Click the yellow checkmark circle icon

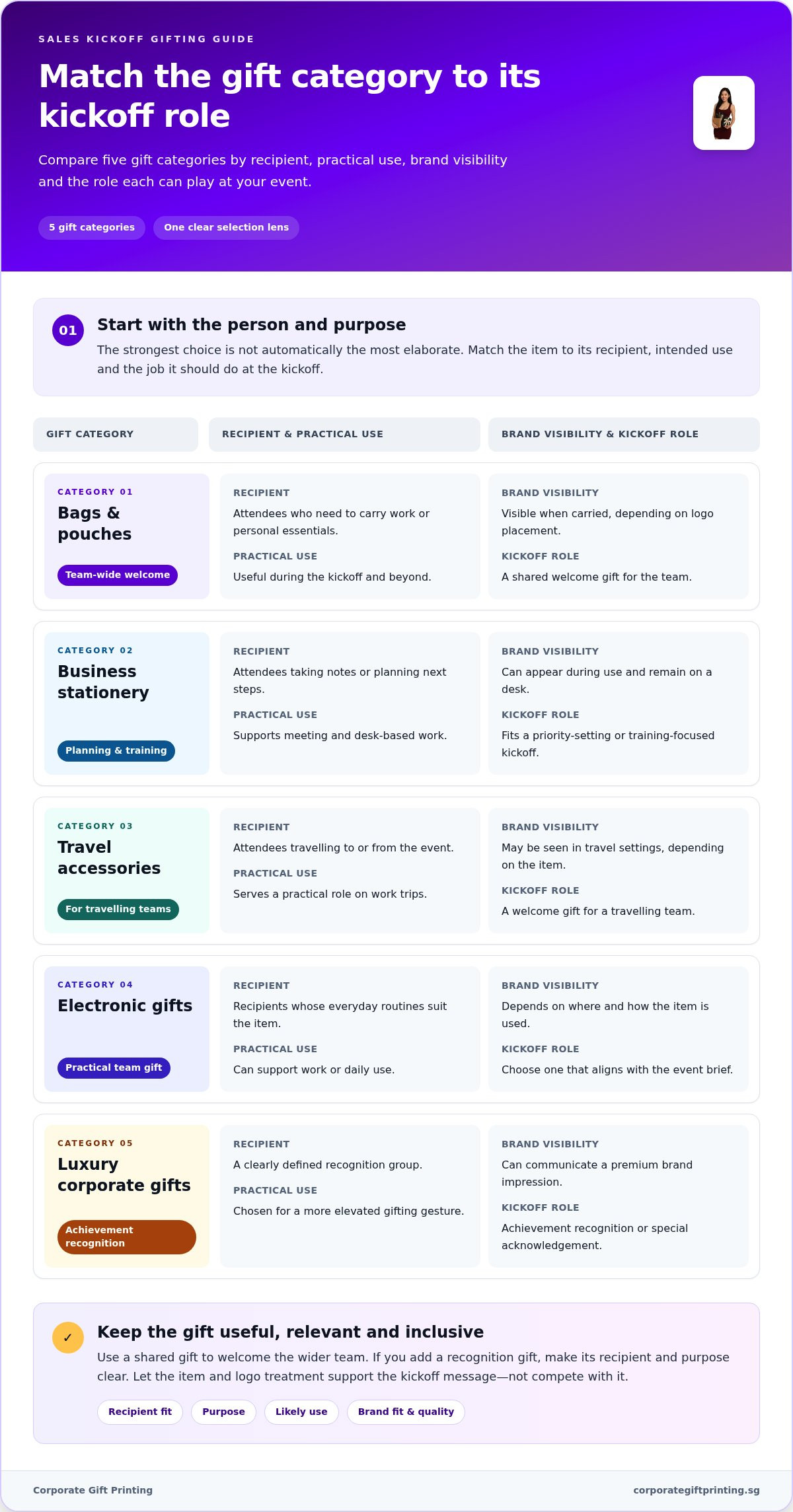click(68, 1338)
